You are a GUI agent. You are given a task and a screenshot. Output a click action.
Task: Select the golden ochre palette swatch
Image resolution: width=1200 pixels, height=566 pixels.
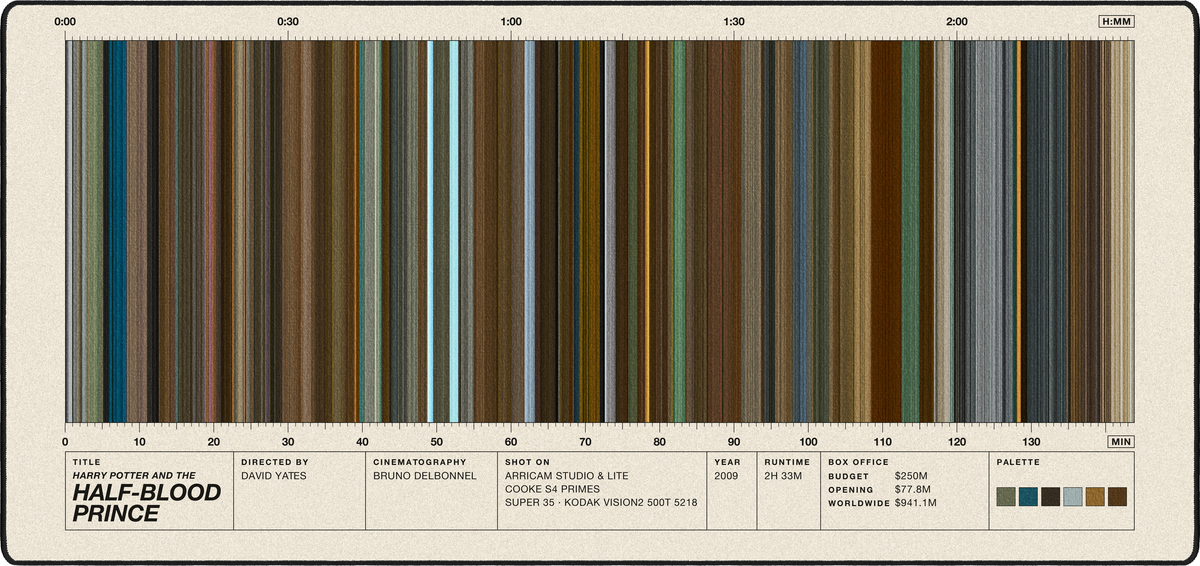pos(1095,496)
